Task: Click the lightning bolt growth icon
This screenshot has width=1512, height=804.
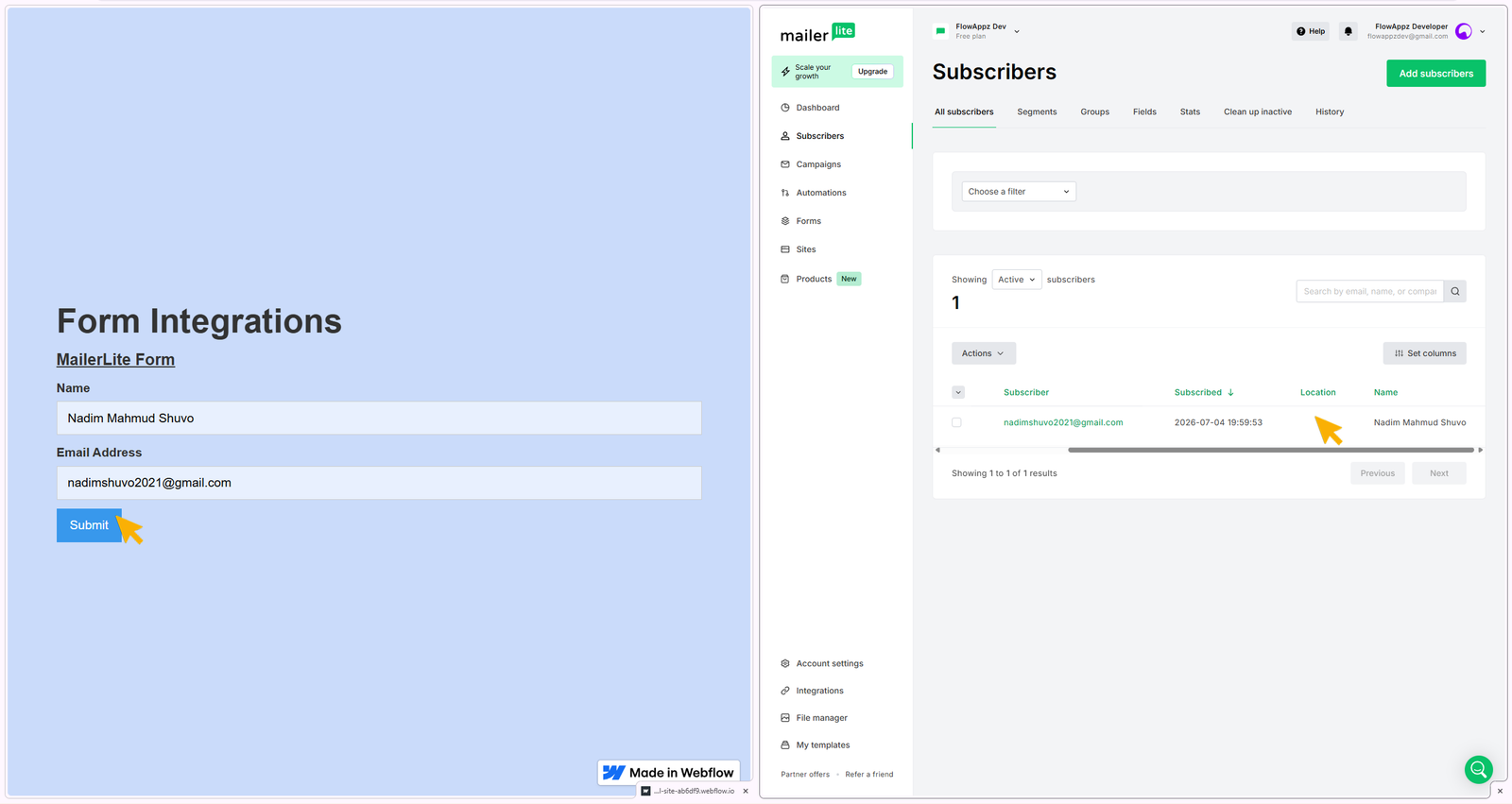Action: [785, 72]
